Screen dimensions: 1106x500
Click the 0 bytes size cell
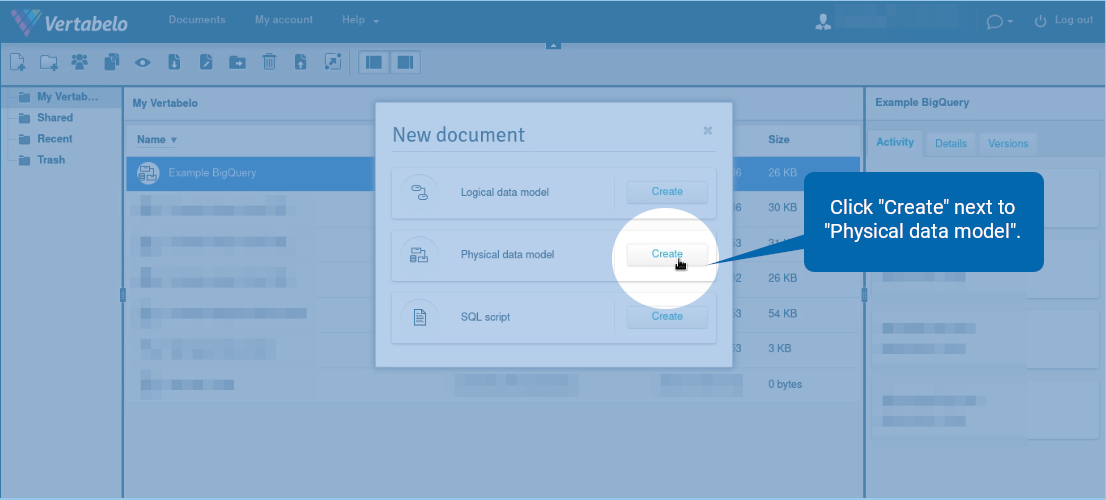784,384
